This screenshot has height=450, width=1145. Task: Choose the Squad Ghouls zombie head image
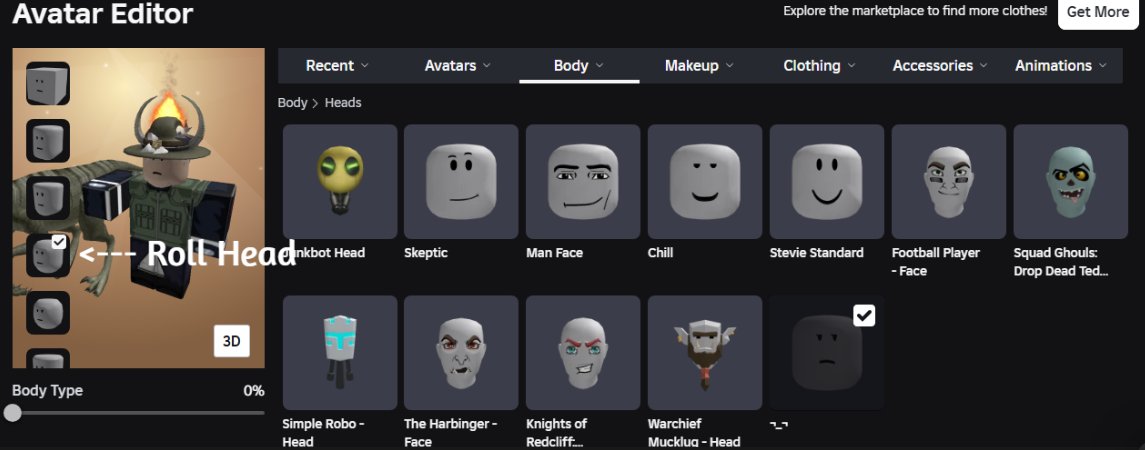(x=1071, y=182)
